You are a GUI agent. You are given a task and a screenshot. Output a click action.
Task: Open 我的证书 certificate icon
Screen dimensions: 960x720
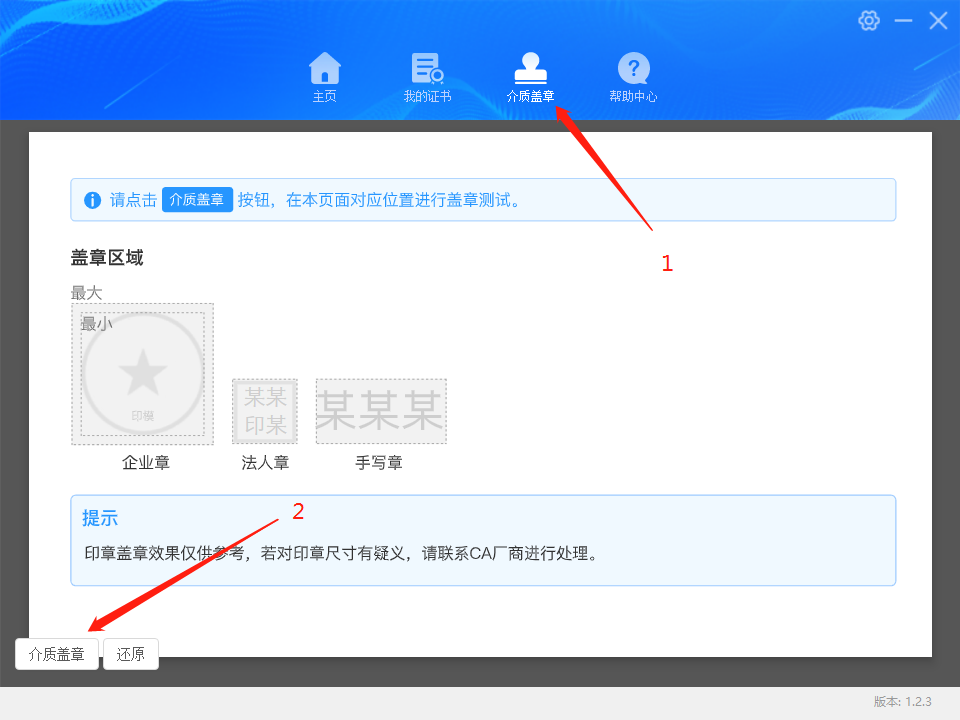[427, 70]
